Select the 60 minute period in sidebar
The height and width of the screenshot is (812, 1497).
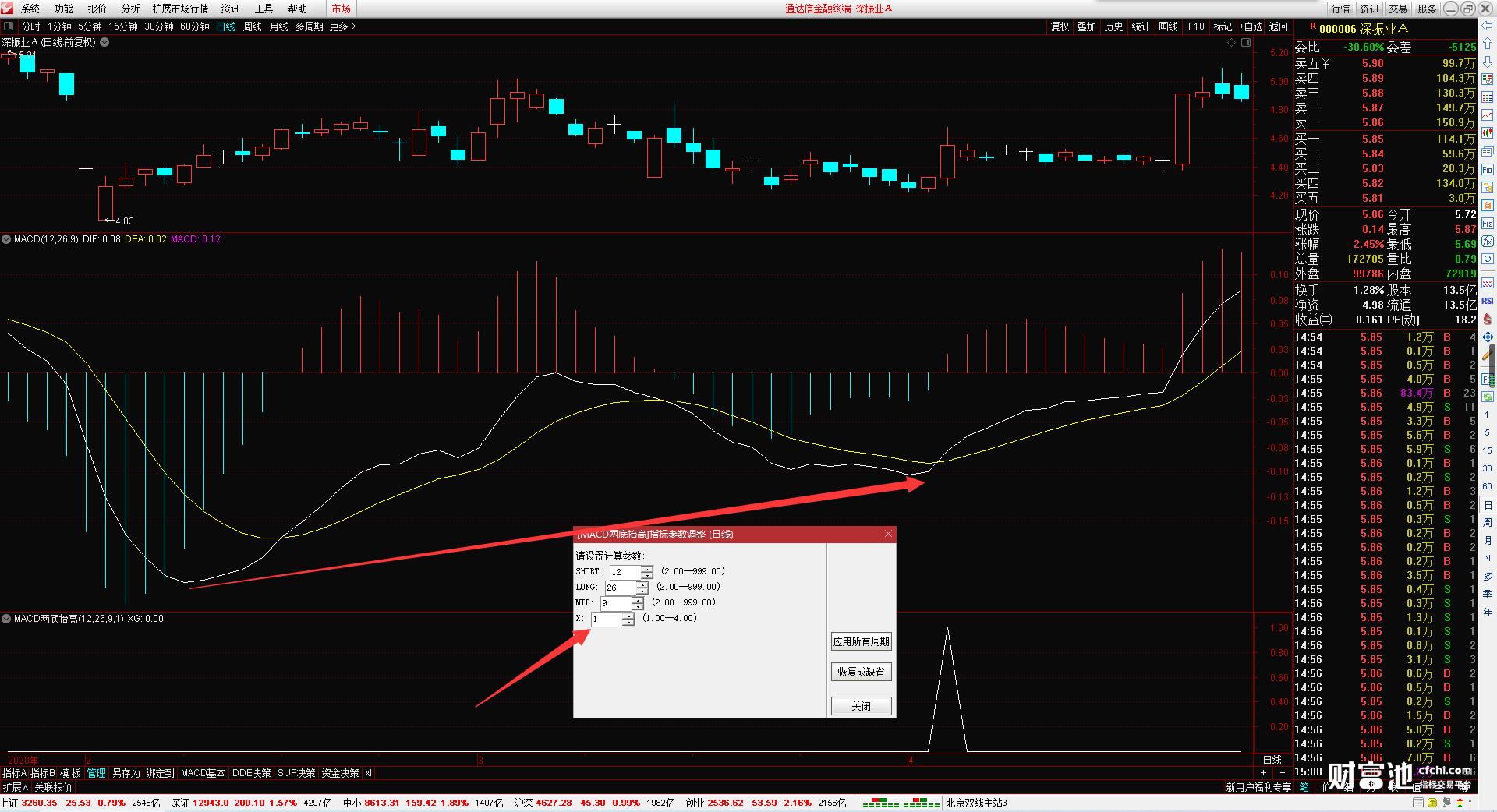[x=1488, y=486]
